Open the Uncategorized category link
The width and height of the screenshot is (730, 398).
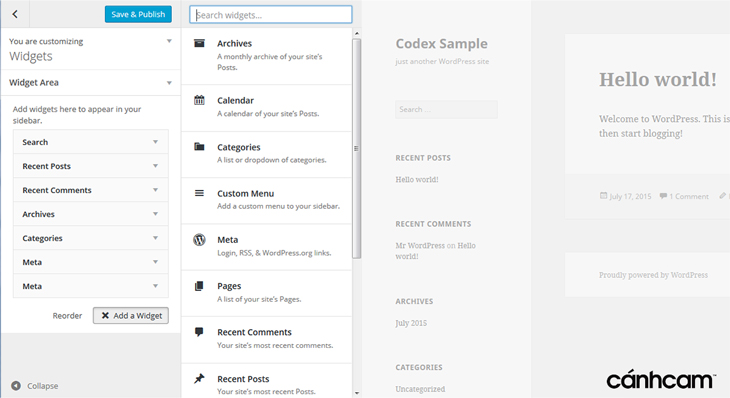(x=420, y=389)
